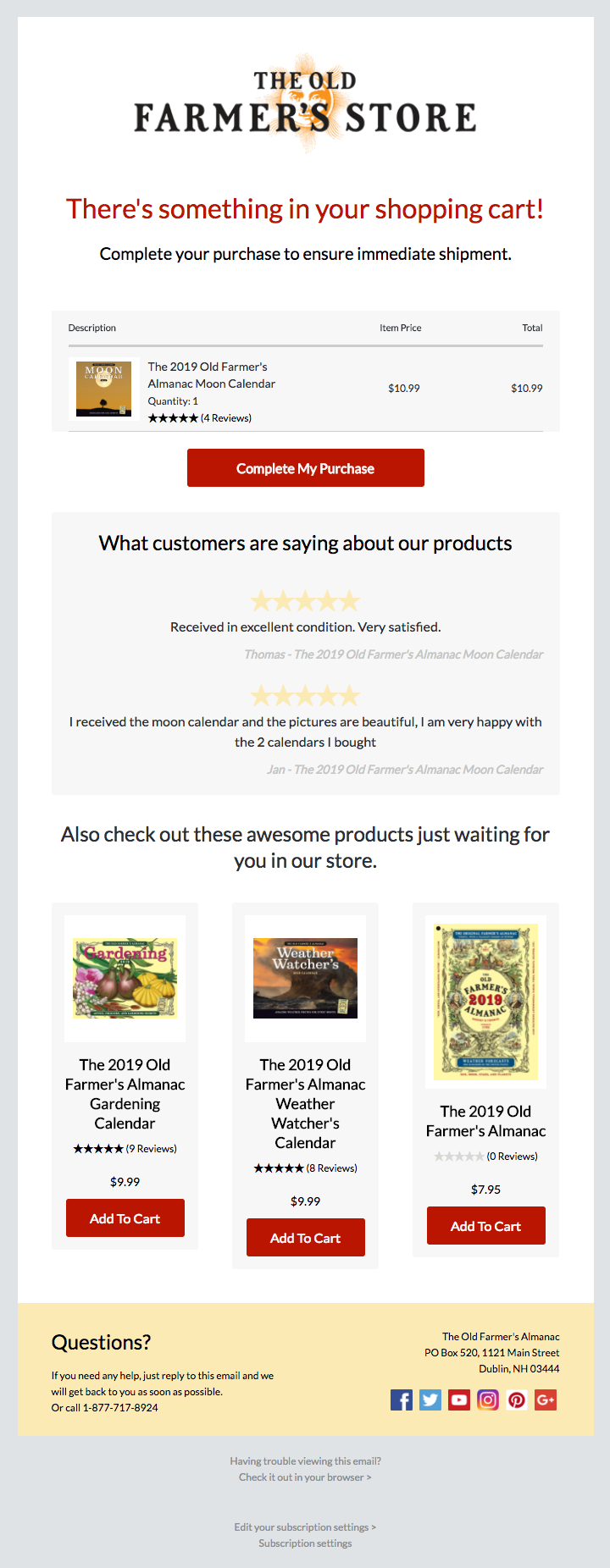This screenshot has height=1568, width=610.
Task: Click the Pinterest icon in footer
Action: 517,1400
